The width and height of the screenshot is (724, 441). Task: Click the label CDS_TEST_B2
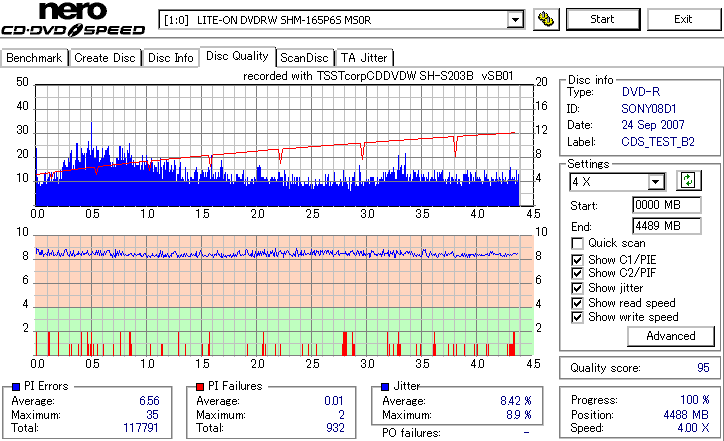(x=658, y=142)
